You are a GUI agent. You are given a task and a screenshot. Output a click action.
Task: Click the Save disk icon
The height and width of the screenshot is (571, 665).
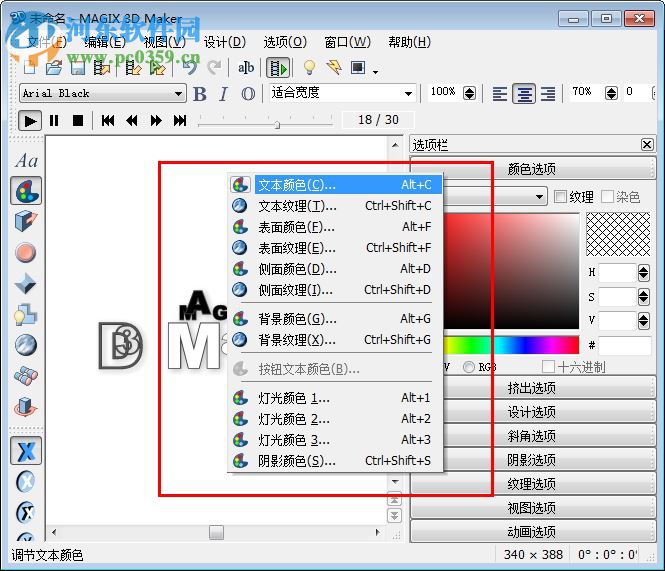tap(78, 67)
